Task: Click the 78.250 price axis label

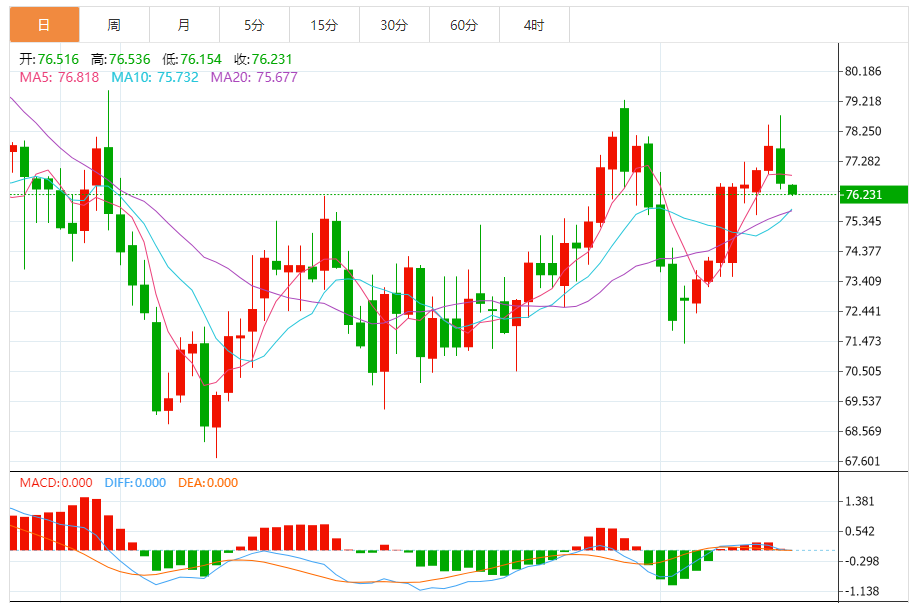Action: click(x=863, y=131)
